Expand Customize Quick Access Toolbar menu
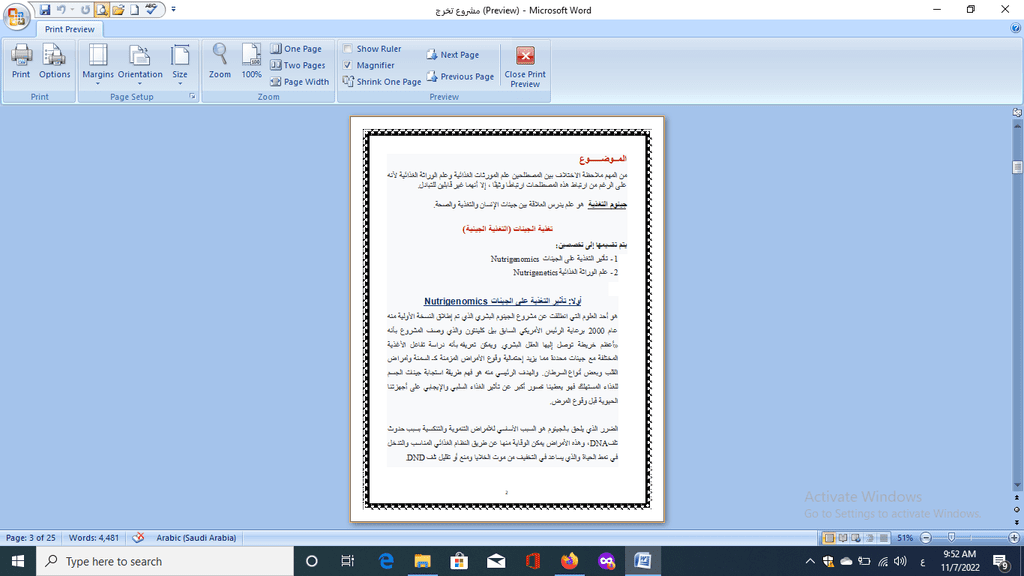The image size is (1024, 576). point(173,10)
